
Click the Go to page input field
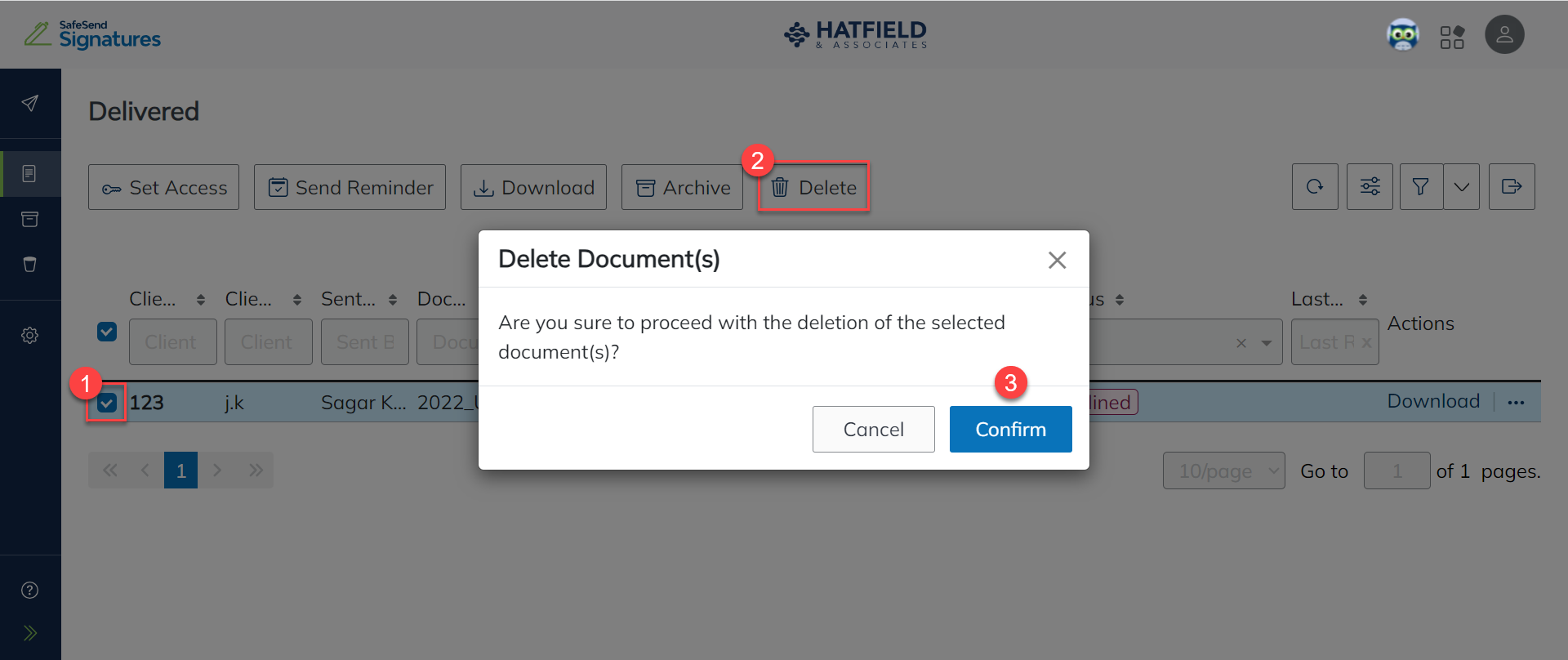[x=1396, y=470]
